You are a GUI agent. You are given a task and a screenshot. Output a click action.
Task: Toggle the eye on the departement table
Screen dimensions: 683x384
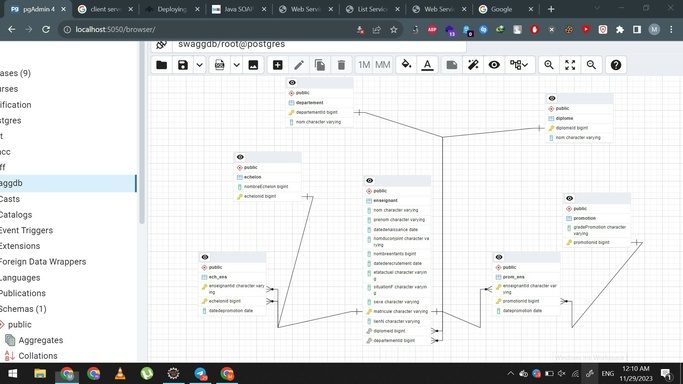[x=292, y=82]
